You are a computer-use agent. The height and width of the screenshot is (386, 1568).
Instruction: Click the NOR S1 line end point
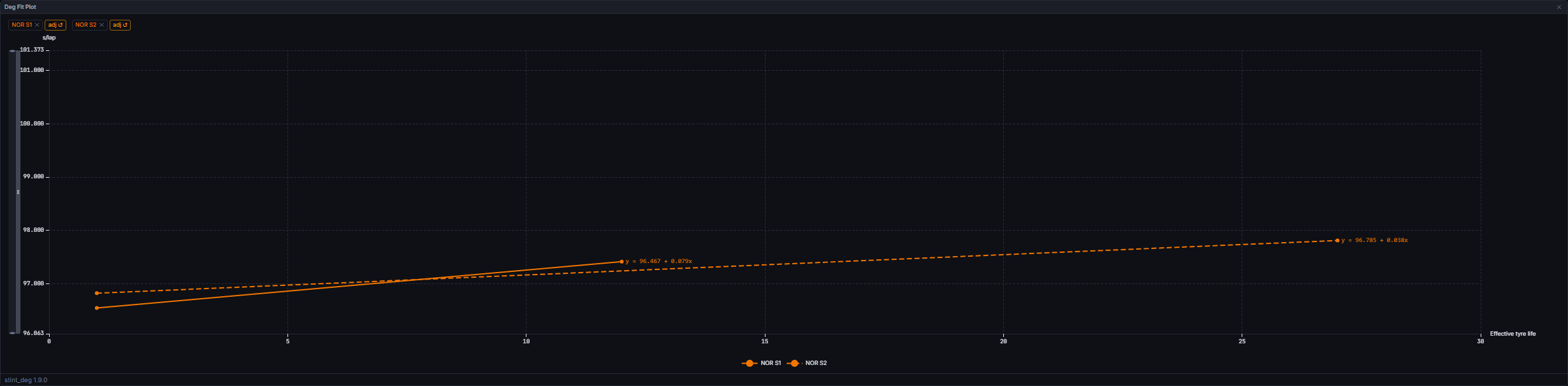click(621, 262)
